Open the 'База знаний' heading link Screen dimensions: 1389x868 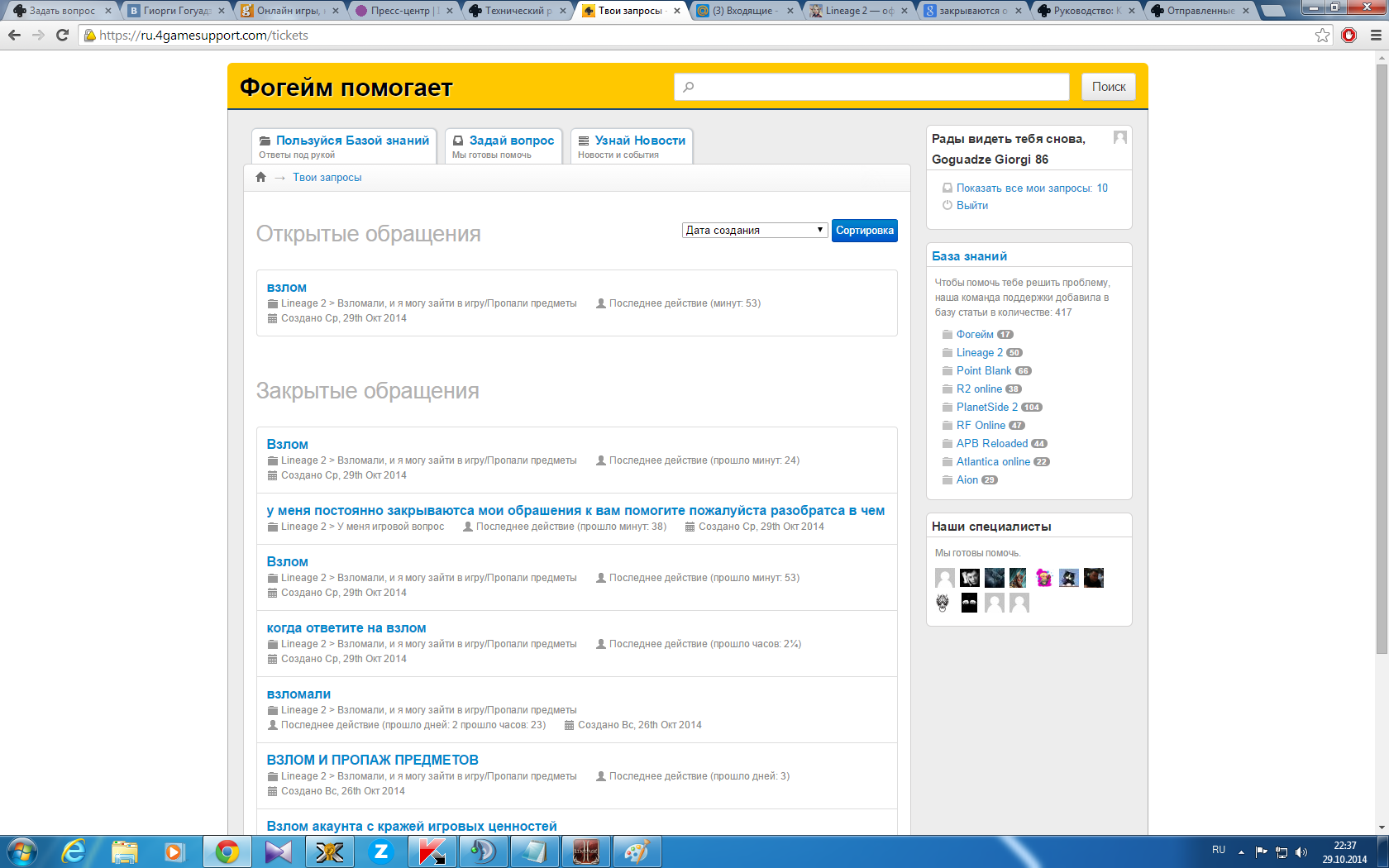(970, 256)
